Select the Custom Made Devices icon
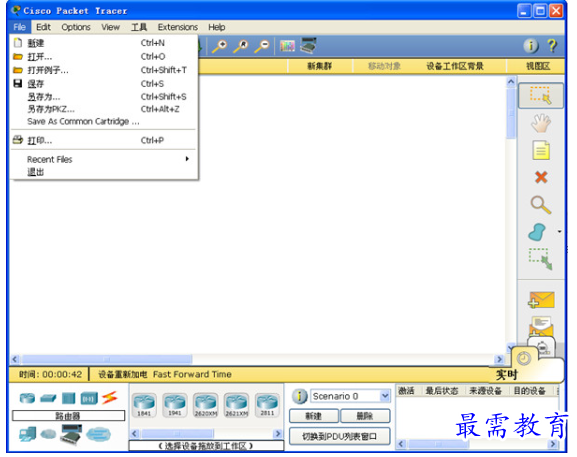This screenshot has width=577, height=457. point(71,434)
